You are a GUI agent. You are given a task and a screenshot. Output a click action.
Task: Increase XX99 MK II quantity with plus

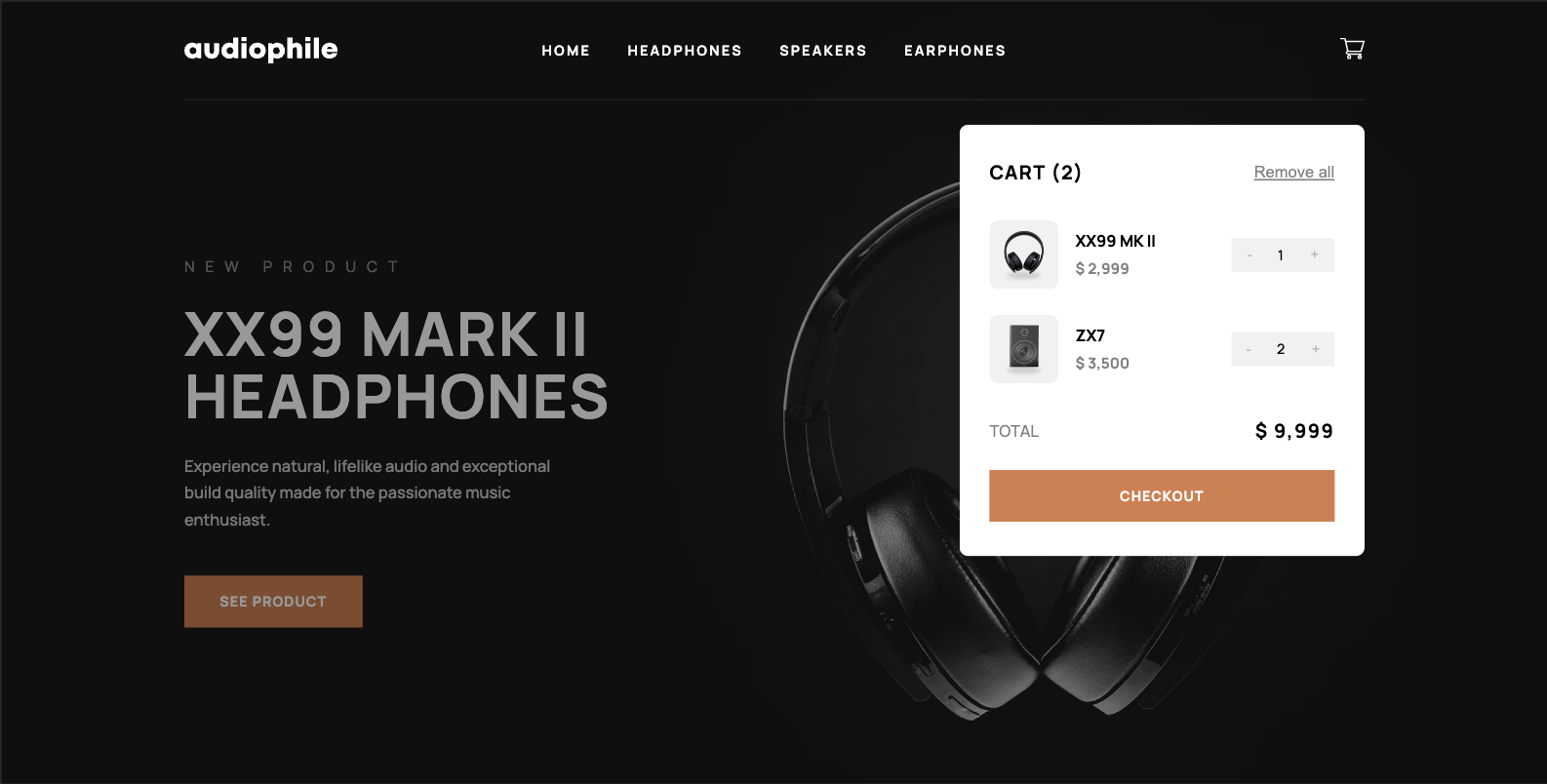click(1315, 255)
